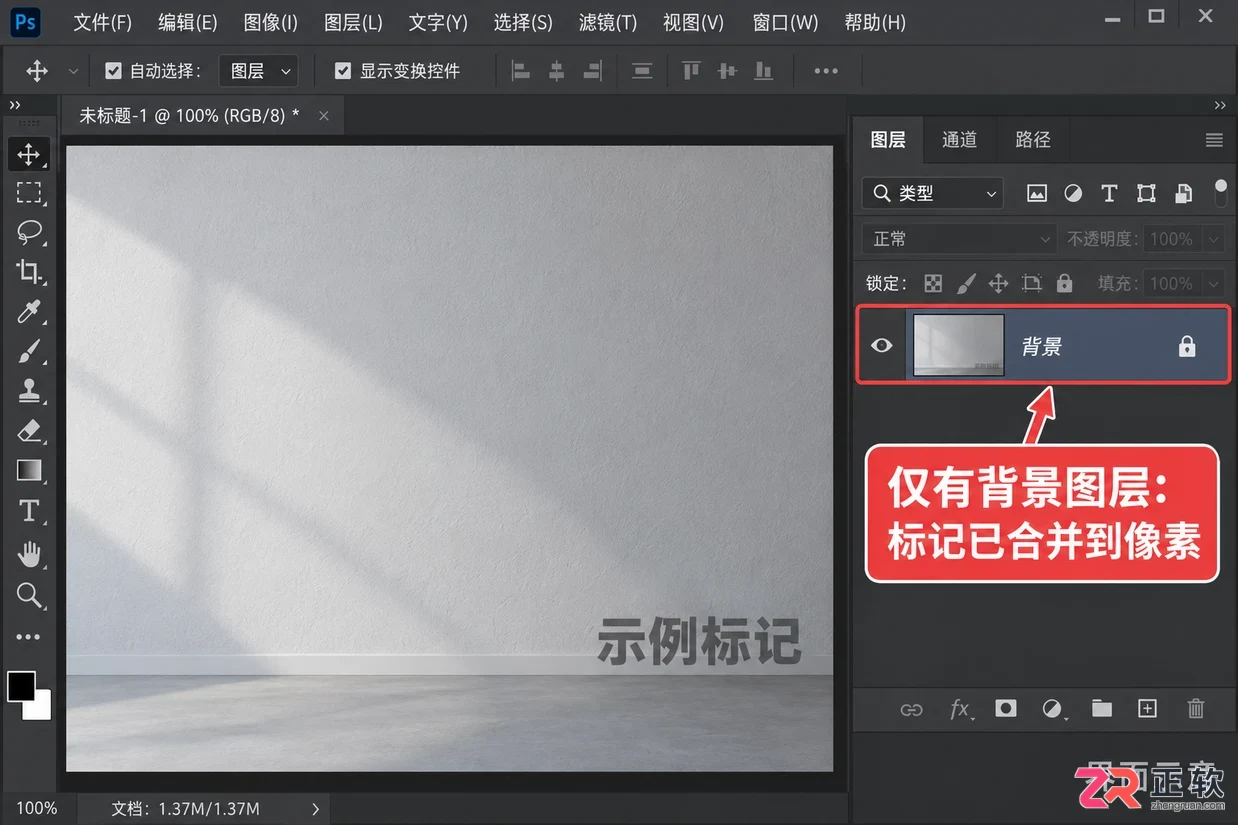The width and height of the screenshot is (1238, 825).
Task: Select the Hand tool
Action: pyautogui.click(x=29, y=553)
